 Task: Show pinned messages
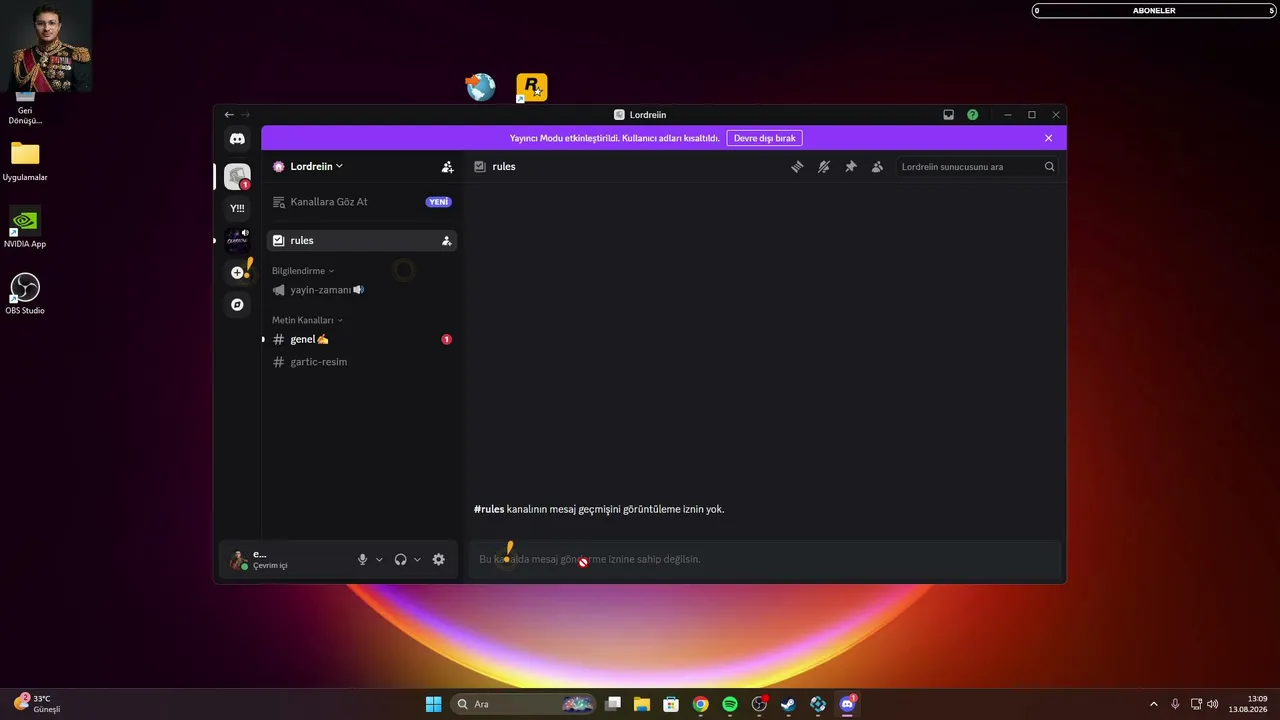click(850, 167)
